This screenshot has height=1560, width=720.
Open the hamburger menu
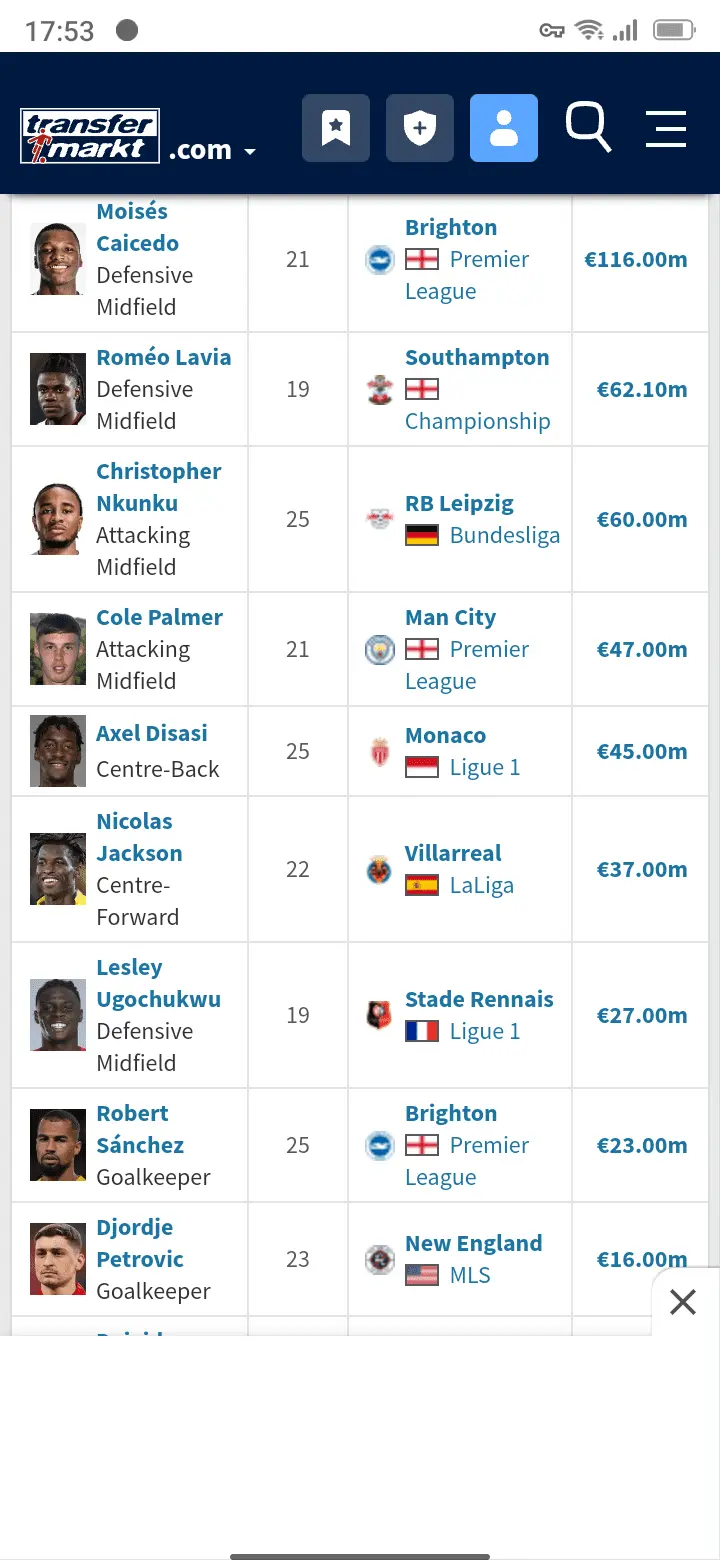(666, 129)
